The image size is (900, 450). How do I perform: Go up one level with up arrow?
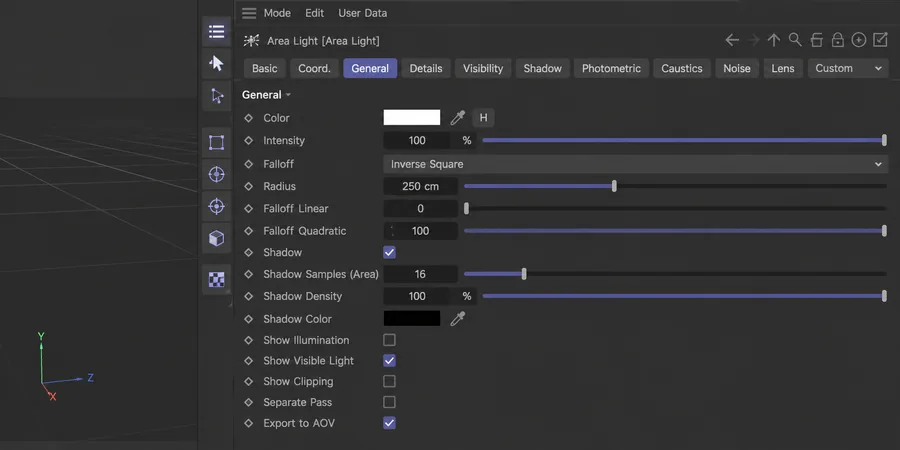pyautogui.click(x=774, y=40)
